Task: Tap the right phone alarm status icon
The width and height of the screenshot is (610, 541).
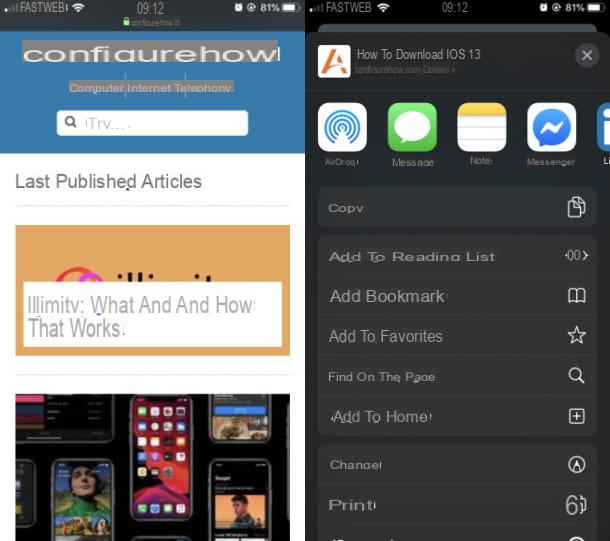Action: [x=543, y=7]
